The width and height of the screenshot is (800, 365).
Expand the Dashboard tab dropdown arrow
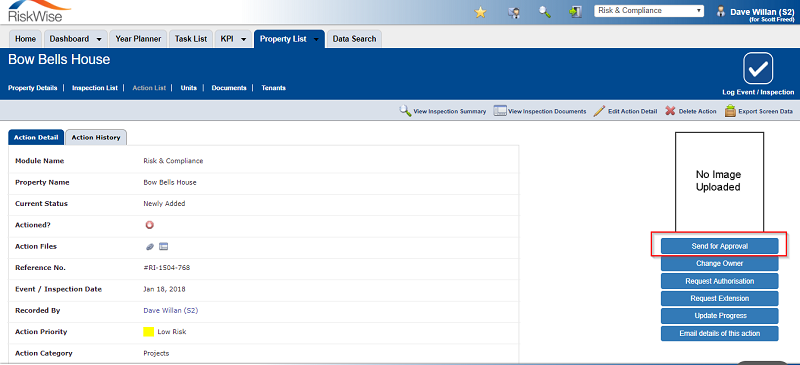98,39
